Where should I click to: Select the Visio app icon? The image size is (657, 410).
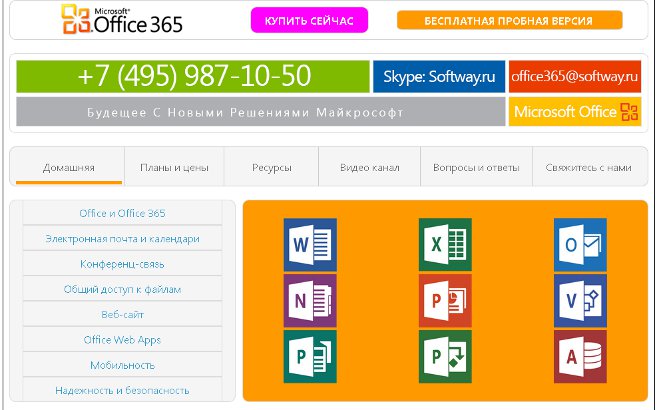(x=580, y=300)
